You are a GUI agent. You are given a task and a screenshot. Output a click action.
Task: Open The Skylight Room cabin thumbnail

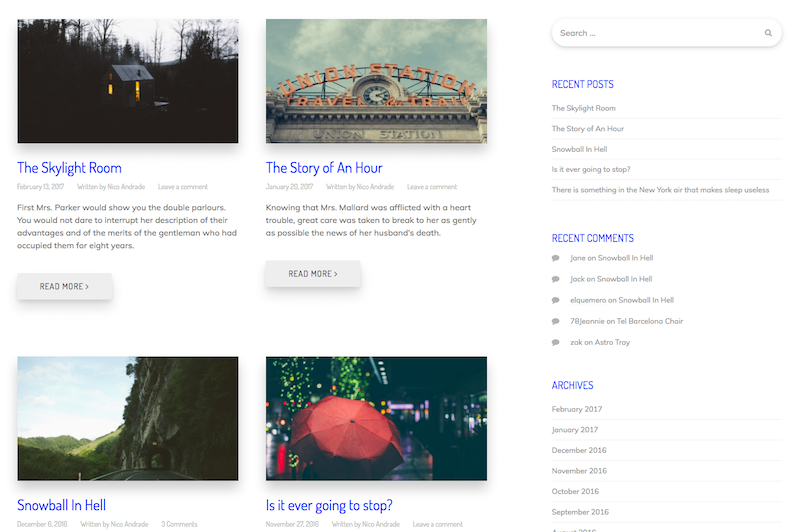128,81
